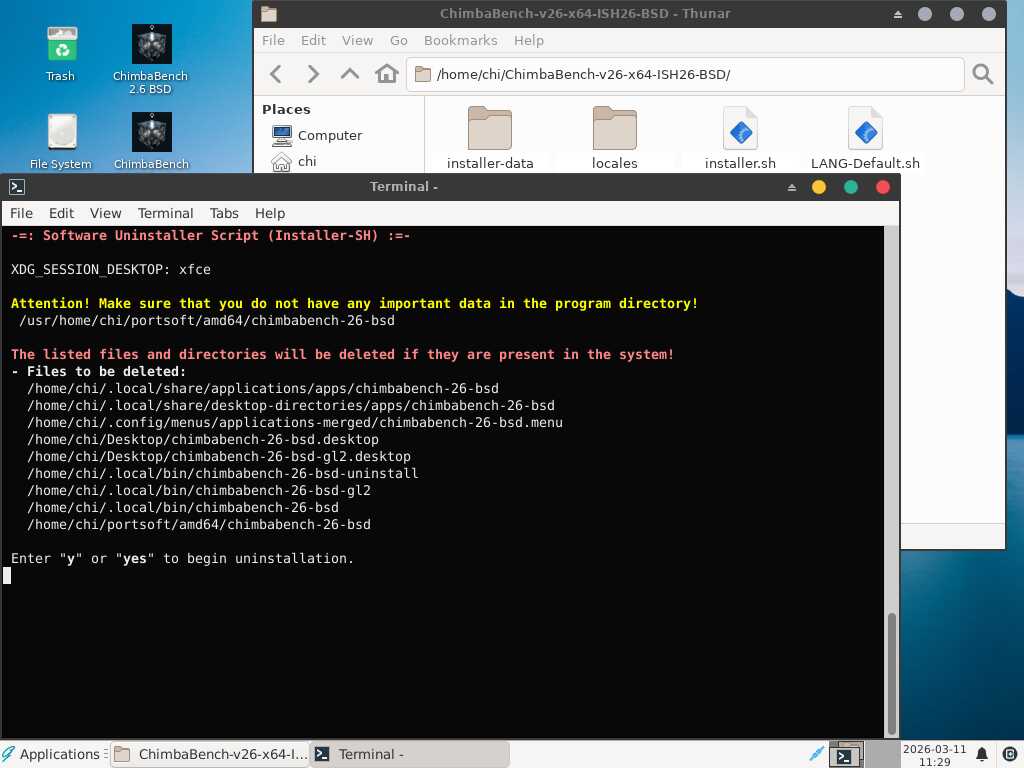Switch to ChimbaBench-v26-x64 Thunar taskbar button
The width and height of the screenshot is (1024, 768).
tap(210, 754)
